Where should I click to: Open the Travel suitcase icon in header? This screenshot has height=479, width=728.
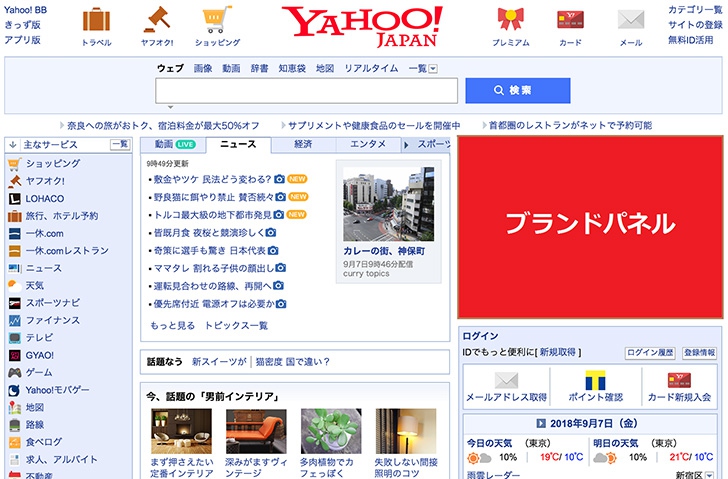pyautogui.click(x=96, y=20)
